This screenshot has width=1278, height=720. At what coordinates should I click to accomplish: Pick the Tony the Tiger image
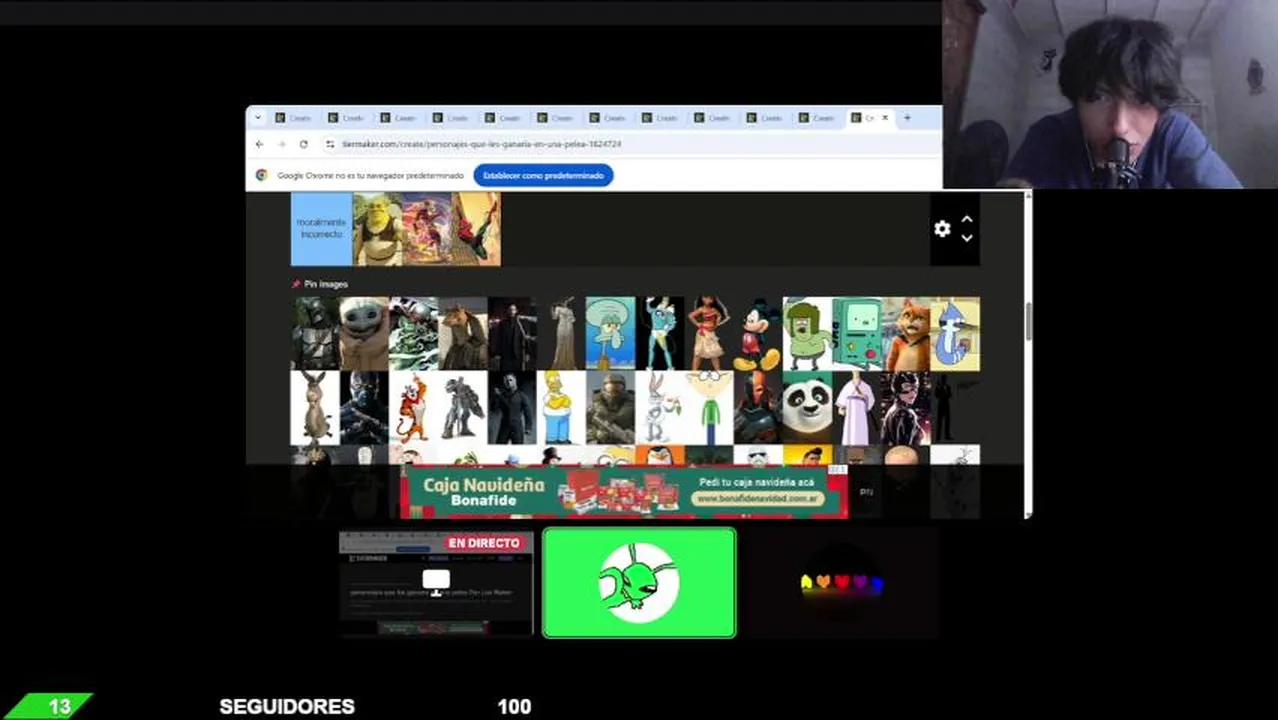(x=413, y=408)
